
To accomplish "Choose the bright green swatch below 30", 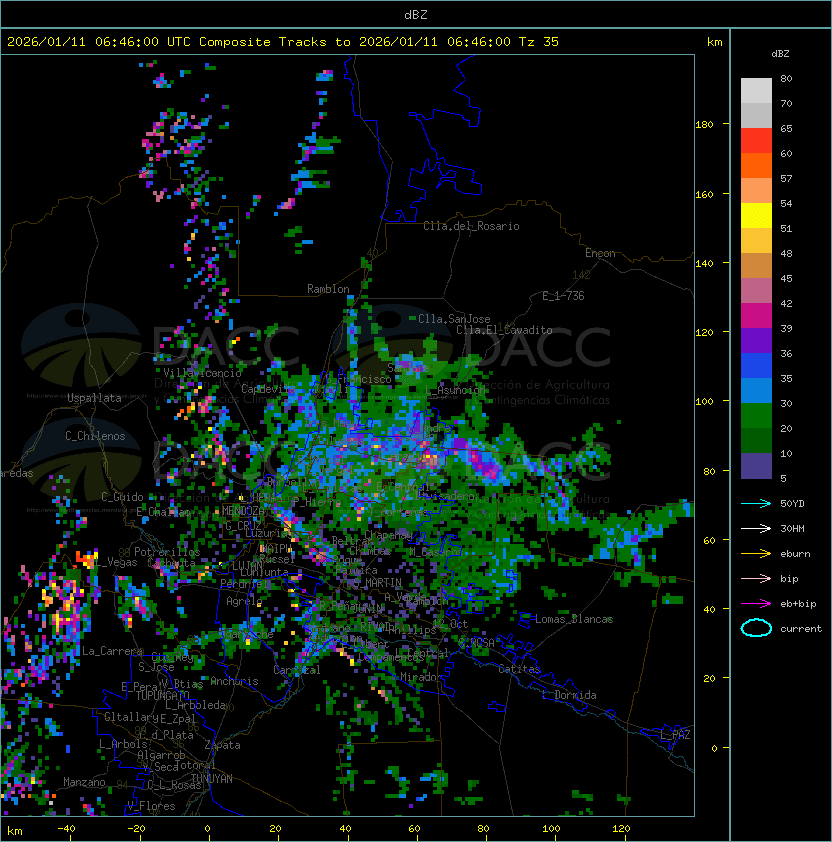I will click(x=756, y=415).
